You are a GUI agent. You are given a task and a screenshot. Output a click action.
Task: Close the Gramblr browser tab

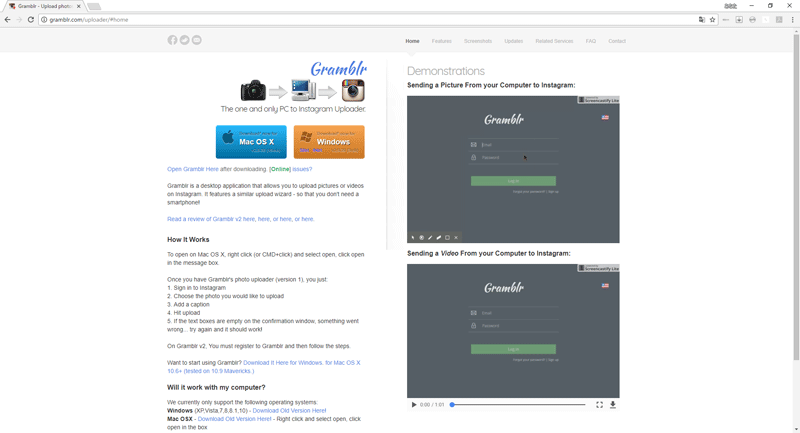pyautogui.click(x=79, y=6)
